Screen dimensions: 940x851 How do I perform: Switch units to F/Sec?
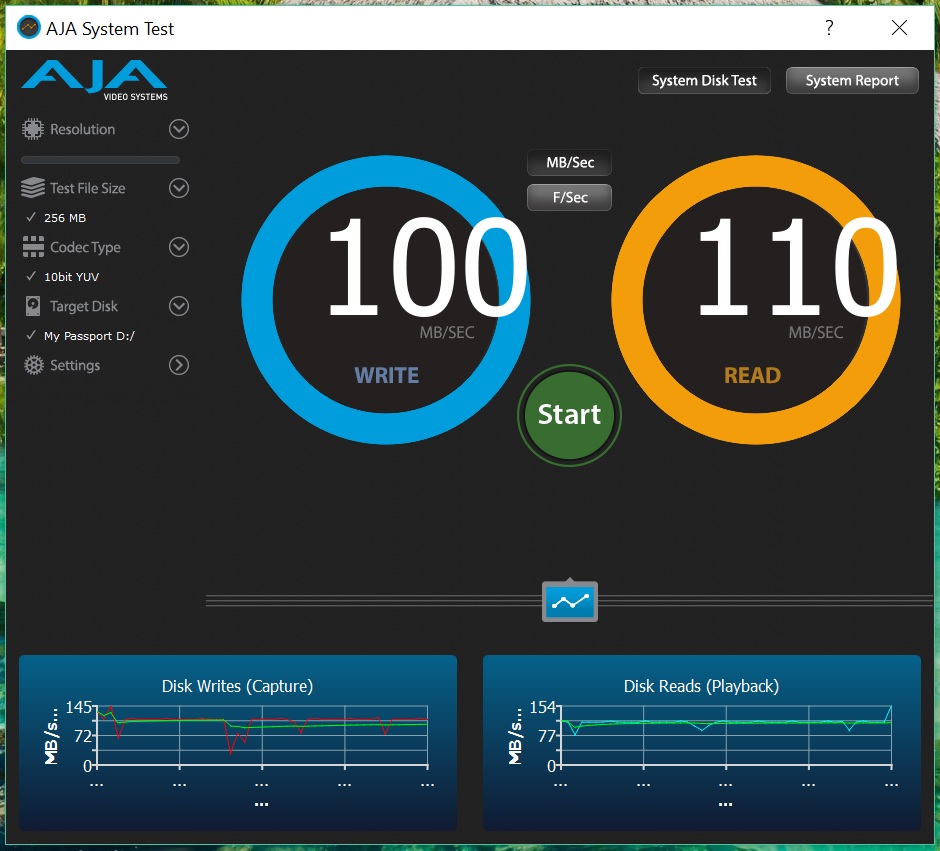click(x=570, y=197)
